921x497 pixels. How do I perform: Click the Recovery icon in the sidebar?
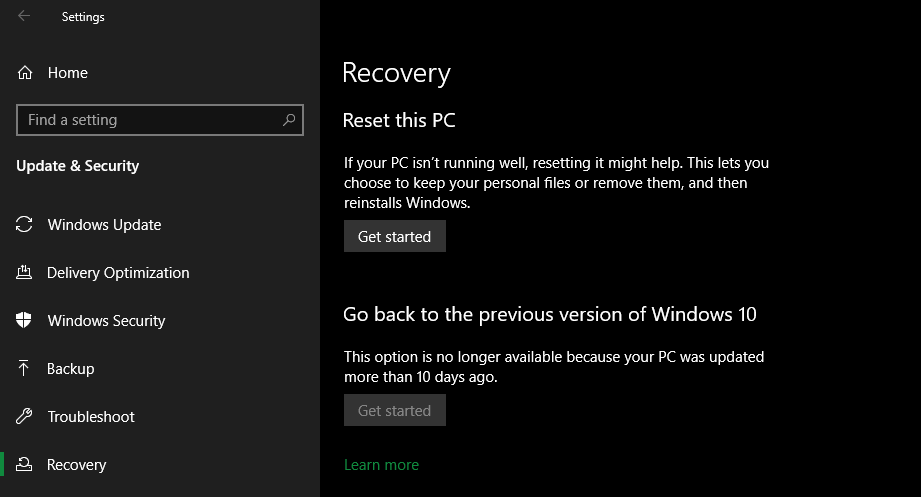click(x=25, y=465)
